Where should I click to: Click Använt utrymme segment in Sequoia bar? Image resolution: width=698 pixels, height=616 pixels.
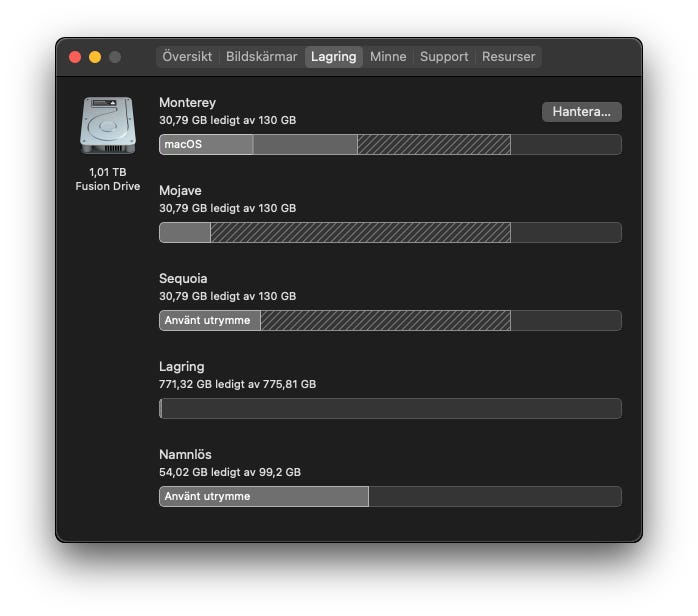(210, 320)
